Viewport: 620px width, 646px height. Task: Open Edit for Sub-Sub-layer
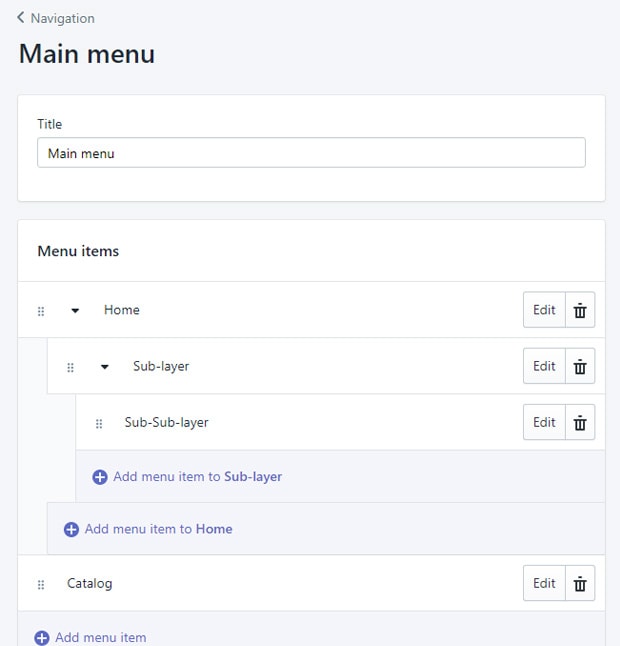tap(544, 422)
